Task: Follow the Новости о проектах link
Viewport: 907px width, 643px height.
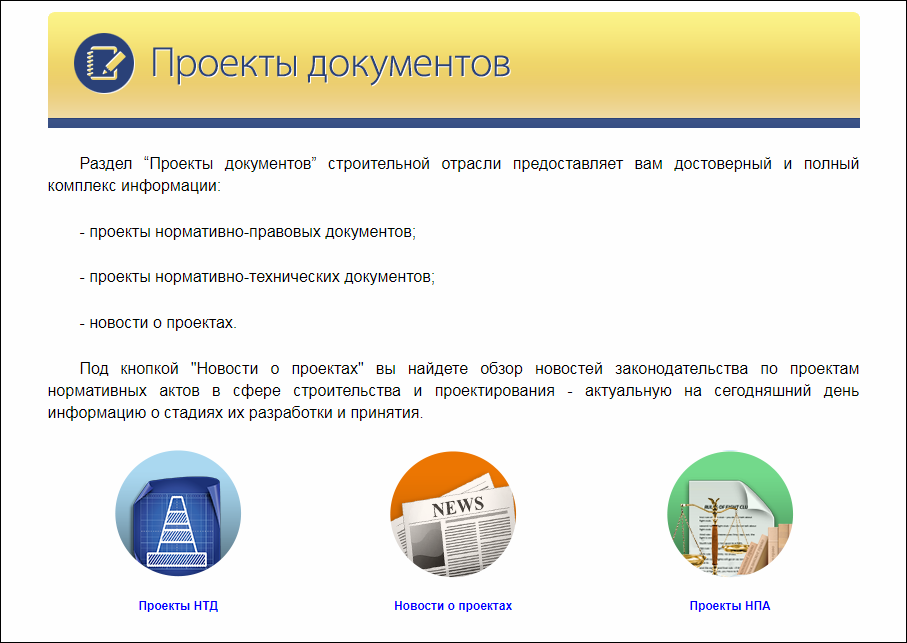Action: pyautogui.click(x=453, y=606)
